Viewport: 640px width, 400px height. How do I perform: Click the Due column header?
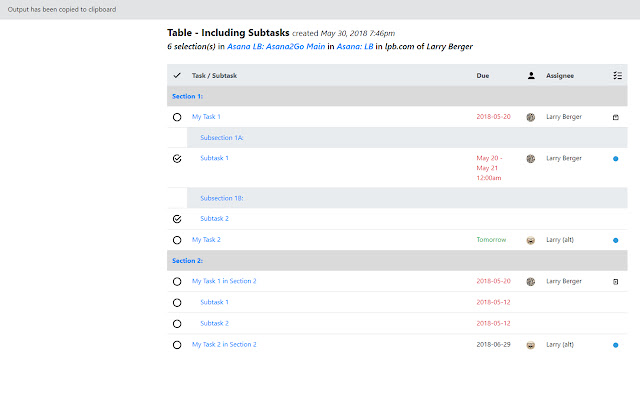483,75
